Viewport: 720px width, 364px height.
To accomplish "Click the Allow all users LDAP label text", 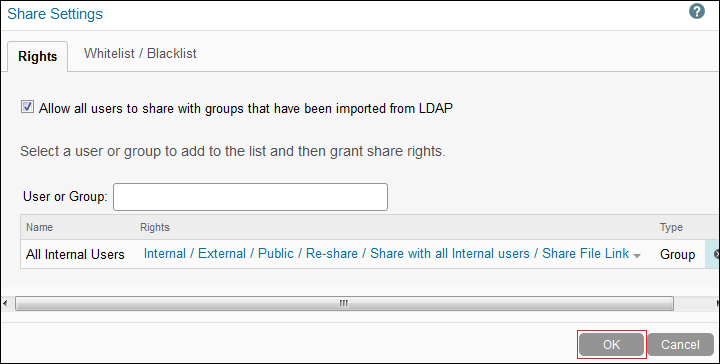I will pyautogui.click(x=246, y=108).
